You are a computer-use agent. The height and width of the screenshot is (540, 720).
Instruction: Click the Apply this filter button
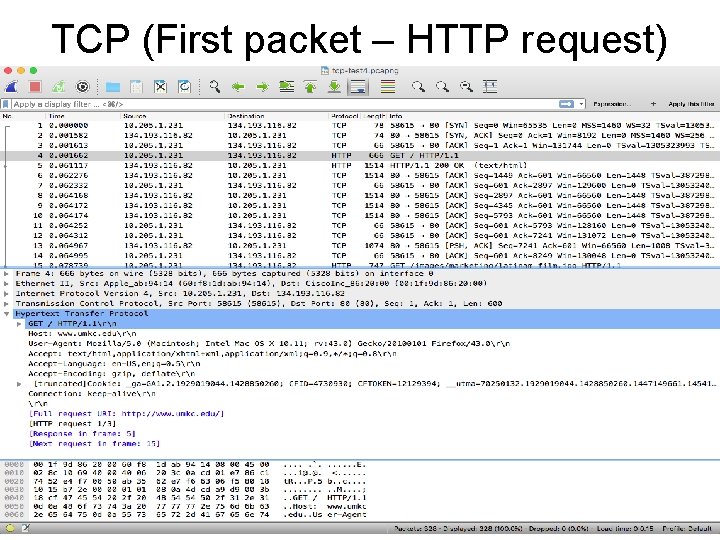[691, 104]
